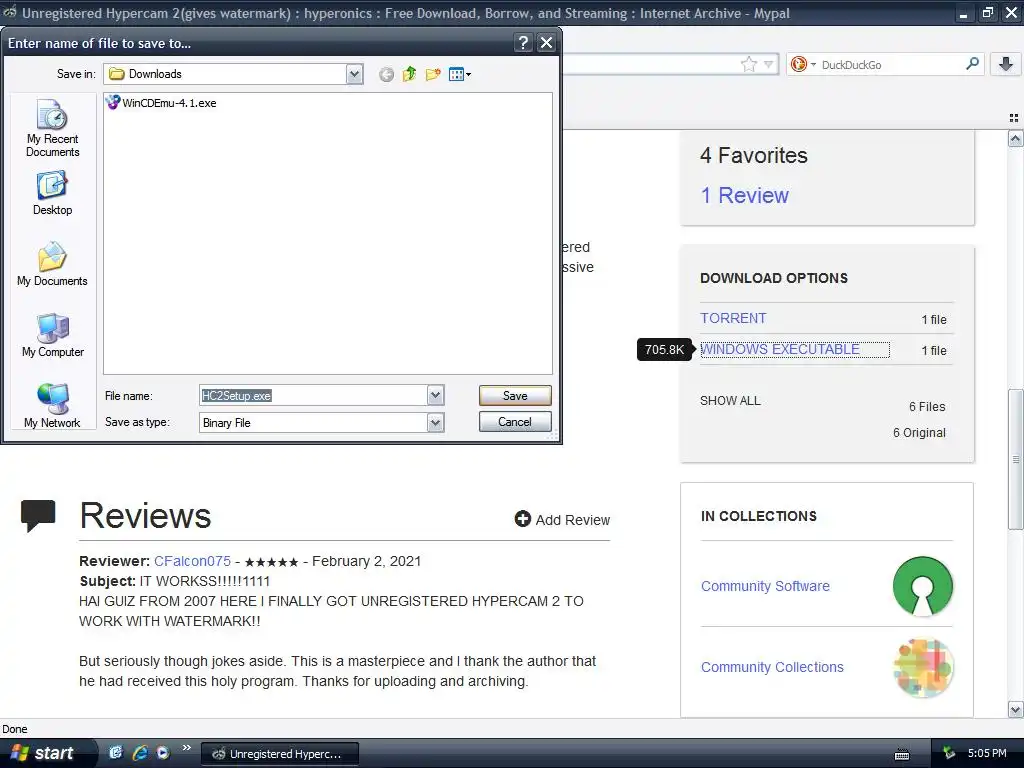Click the vertical scrollbar thumb

[1015, 459]
